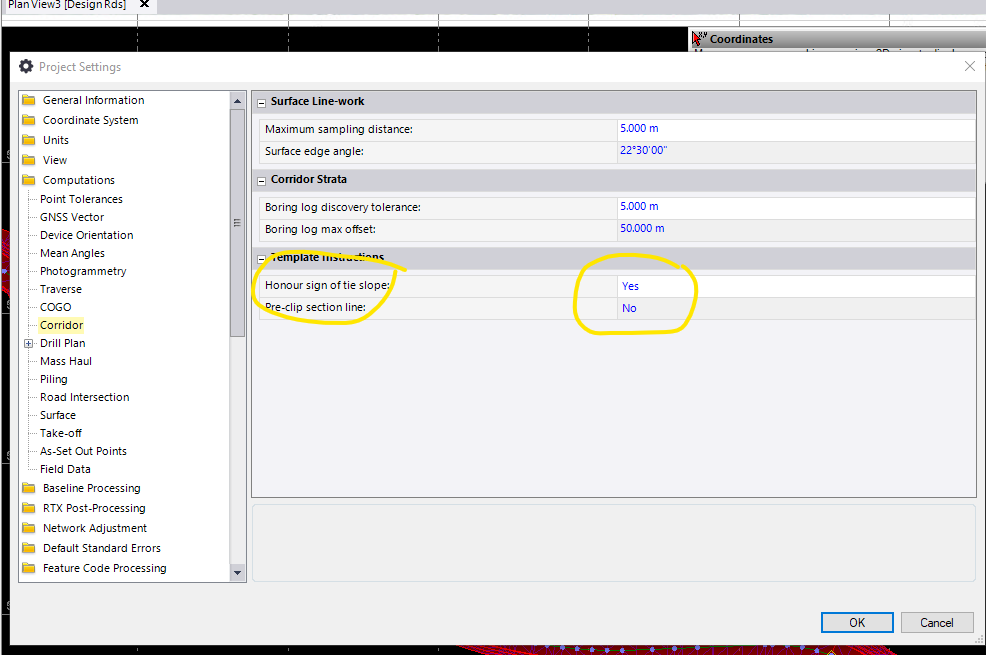The height and width of the screenshot is (655, 986).
Task: Select Surface computation settings
Action: coord(57,416)
